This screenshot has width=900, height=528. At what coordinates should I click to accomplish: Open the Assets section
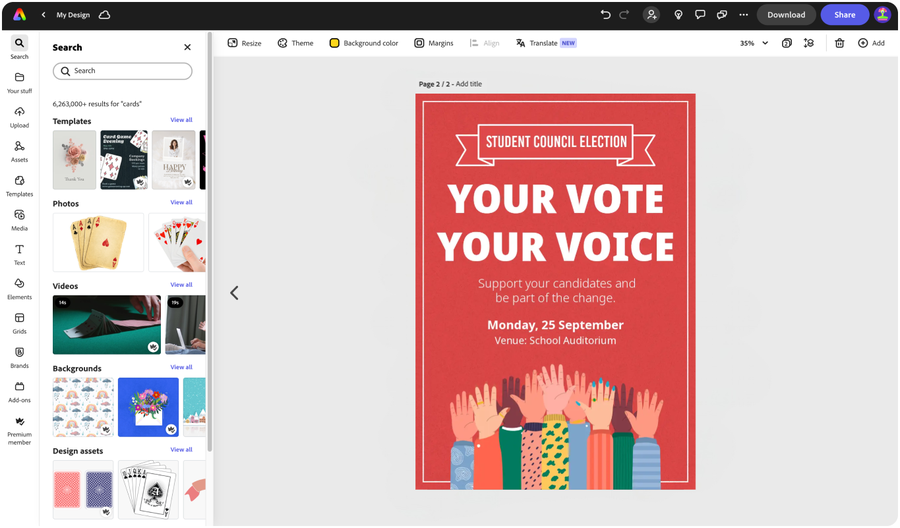[x=20, y=152]
